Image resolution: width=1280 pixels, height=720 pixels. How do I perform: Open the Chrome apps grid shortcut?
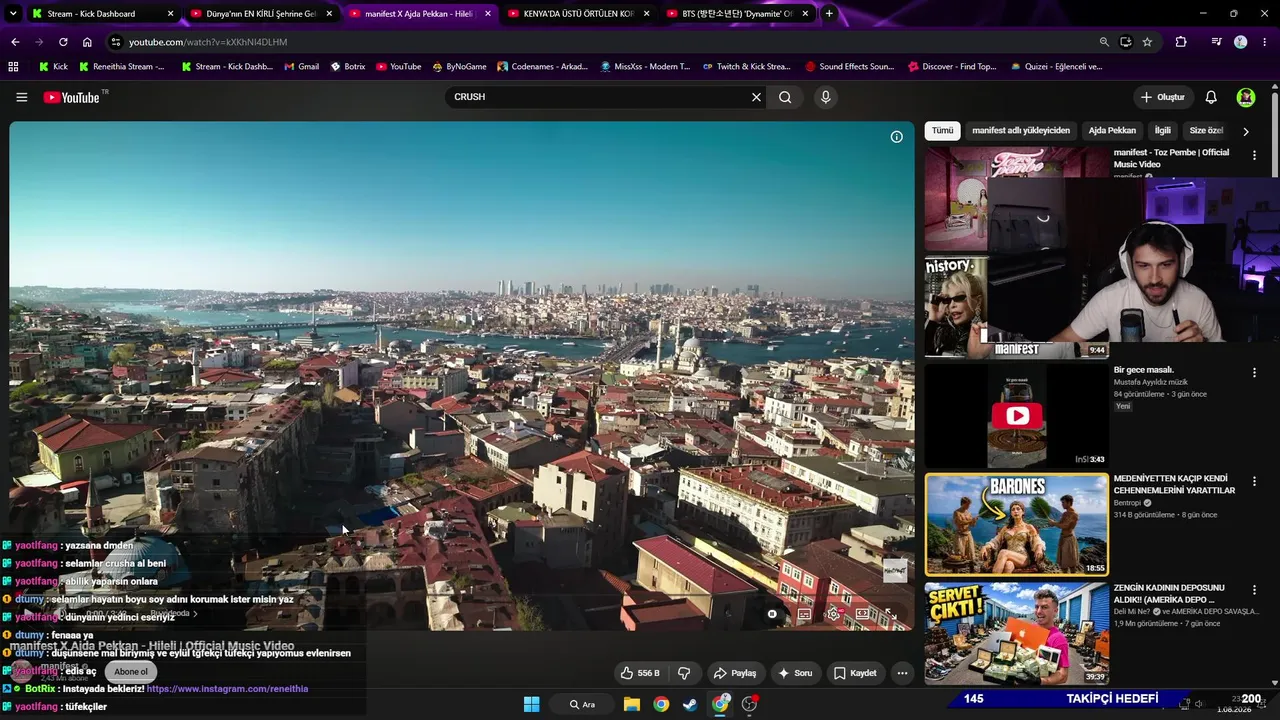tap(13, 67)
